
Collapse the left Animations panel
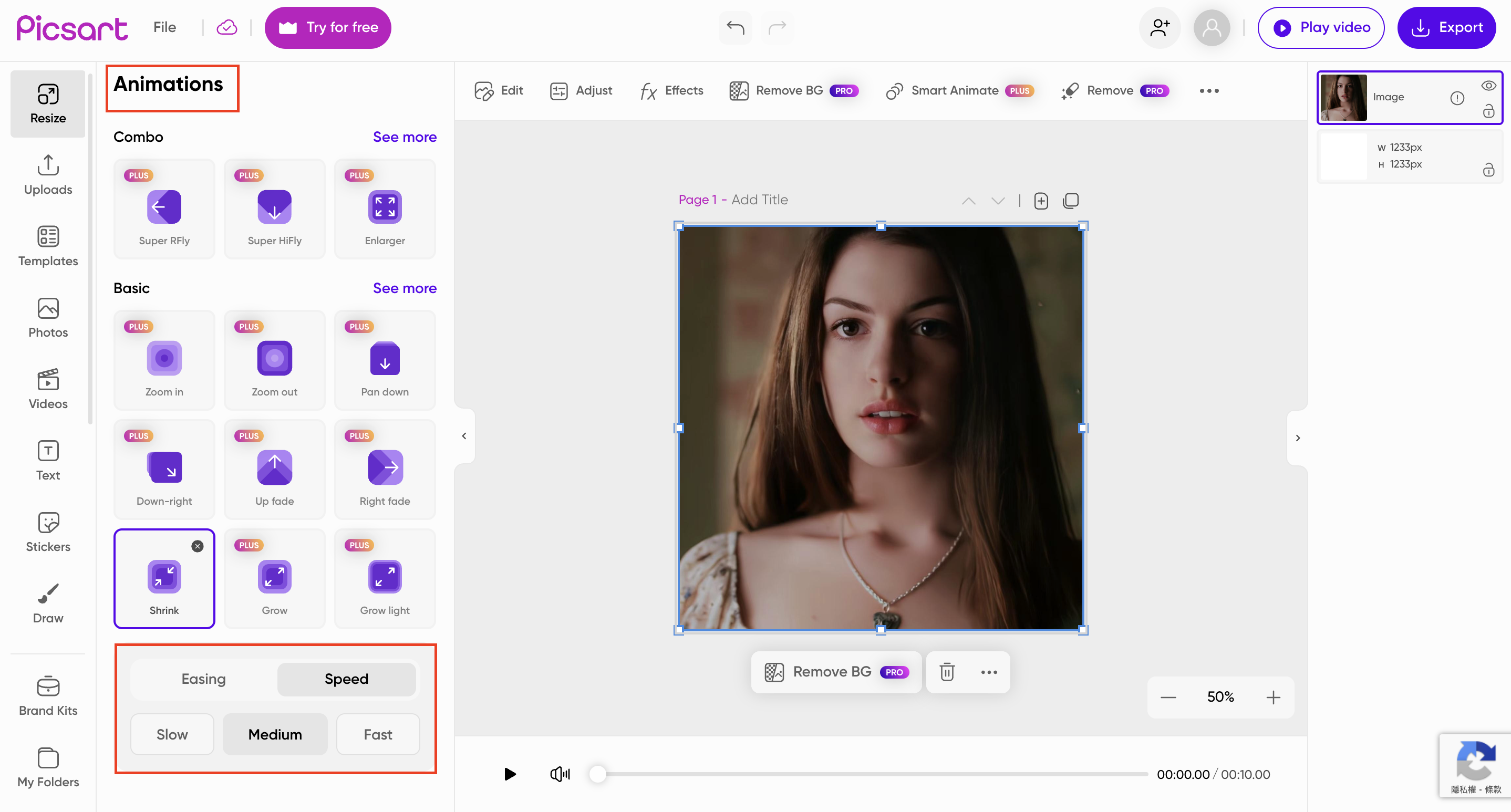tap(463, 435)
